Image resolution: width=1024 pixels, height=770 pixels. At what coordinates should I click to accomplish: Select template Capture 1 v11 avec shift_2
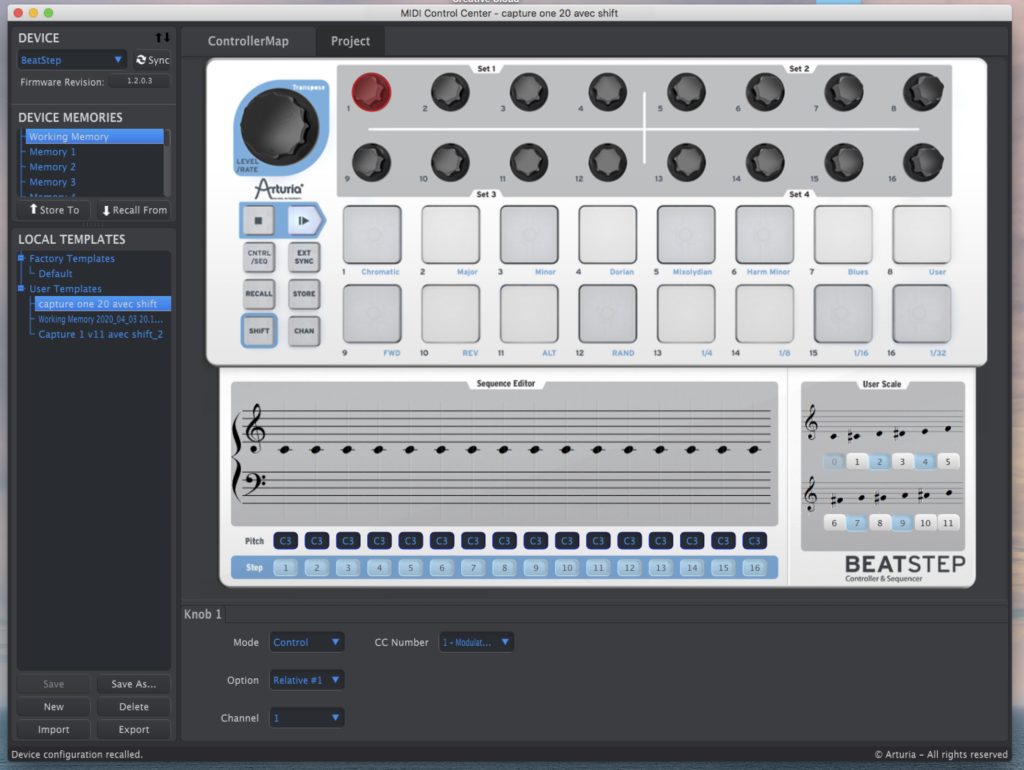(x=101, y=334)
